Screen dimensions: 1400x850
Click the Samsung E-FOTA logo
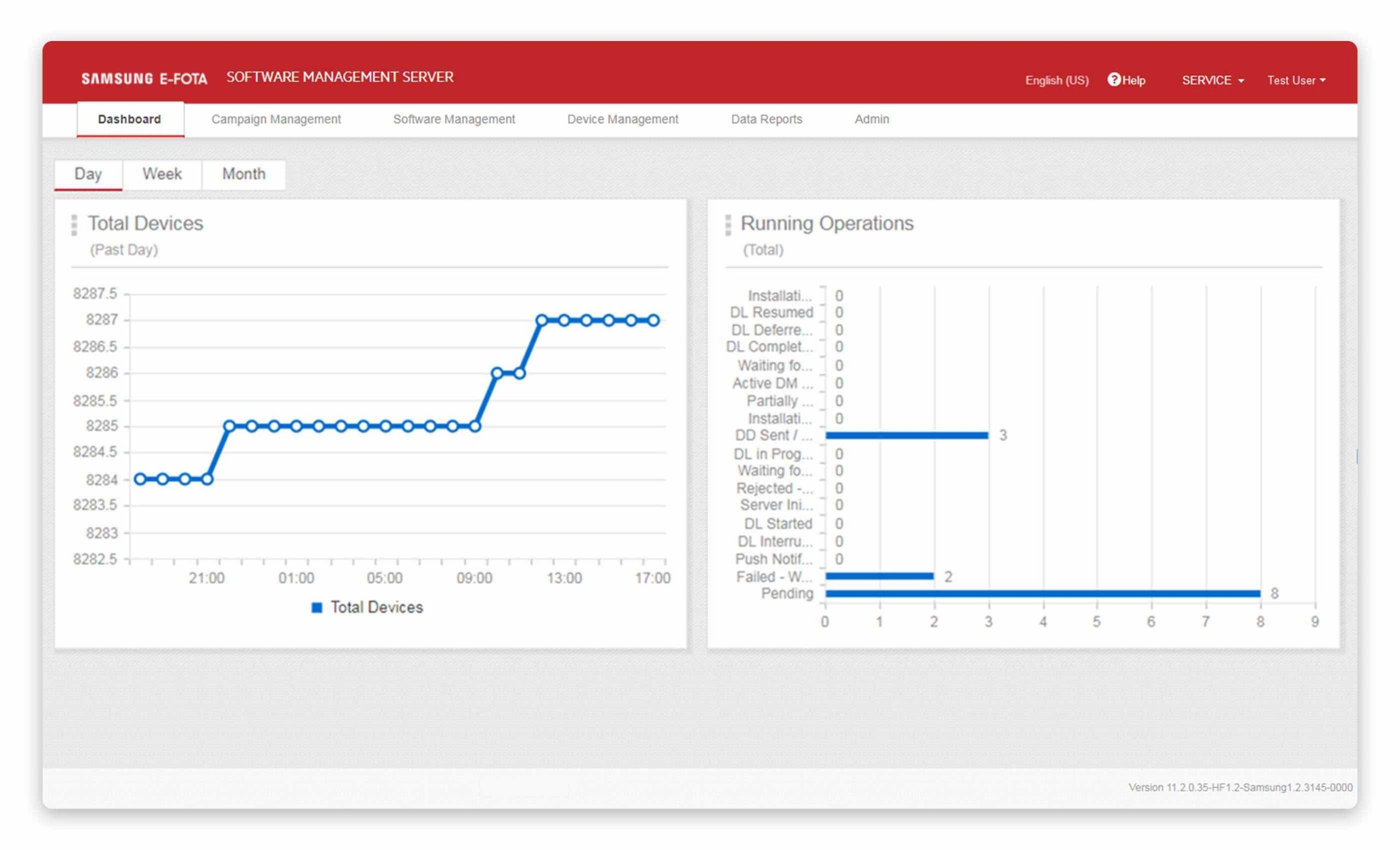coord(144,78)
